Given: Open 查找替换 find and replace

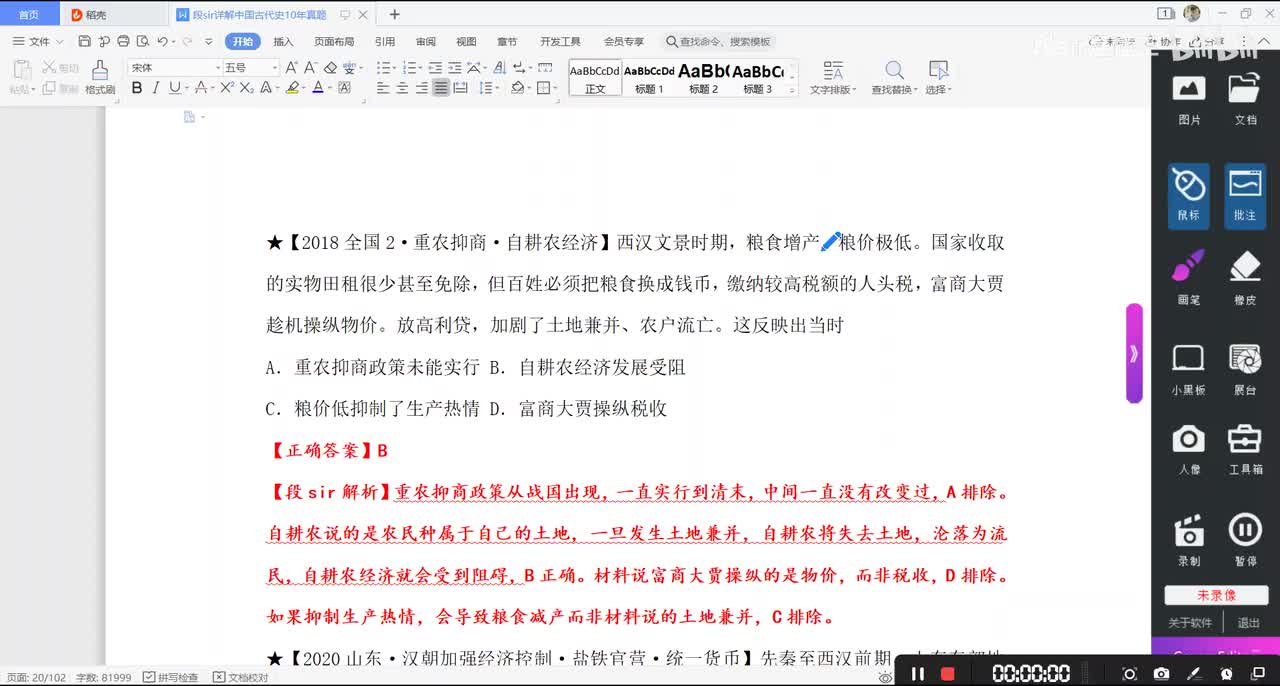Looking at the screenshot, I should point(894,77).
